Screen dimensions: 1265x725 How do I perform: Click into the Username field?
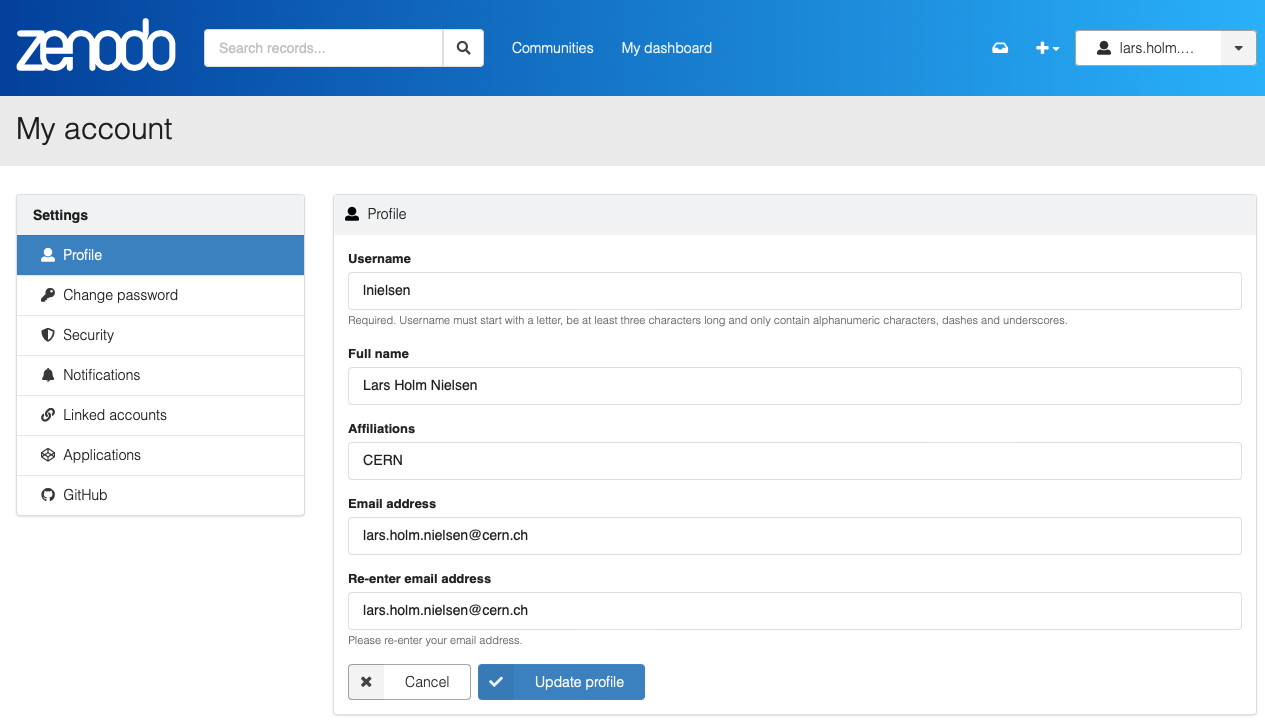(x=794, y=291)
